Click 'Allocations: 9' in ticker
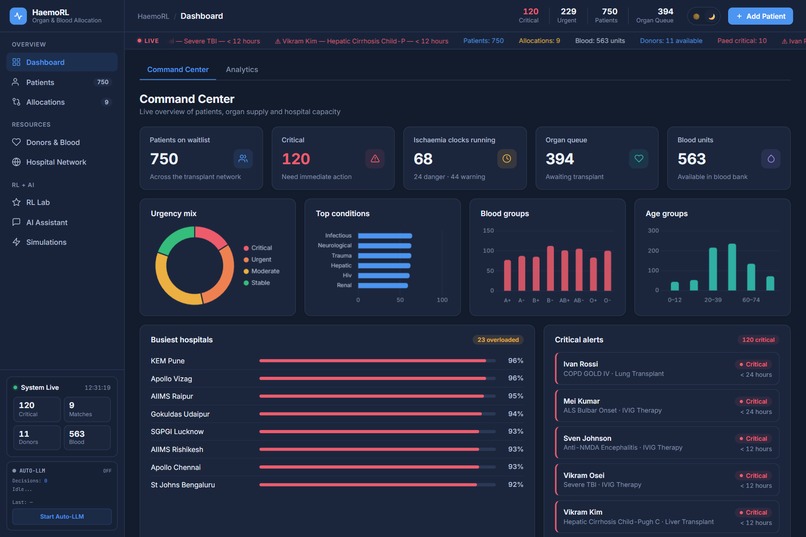 point(539,41)
